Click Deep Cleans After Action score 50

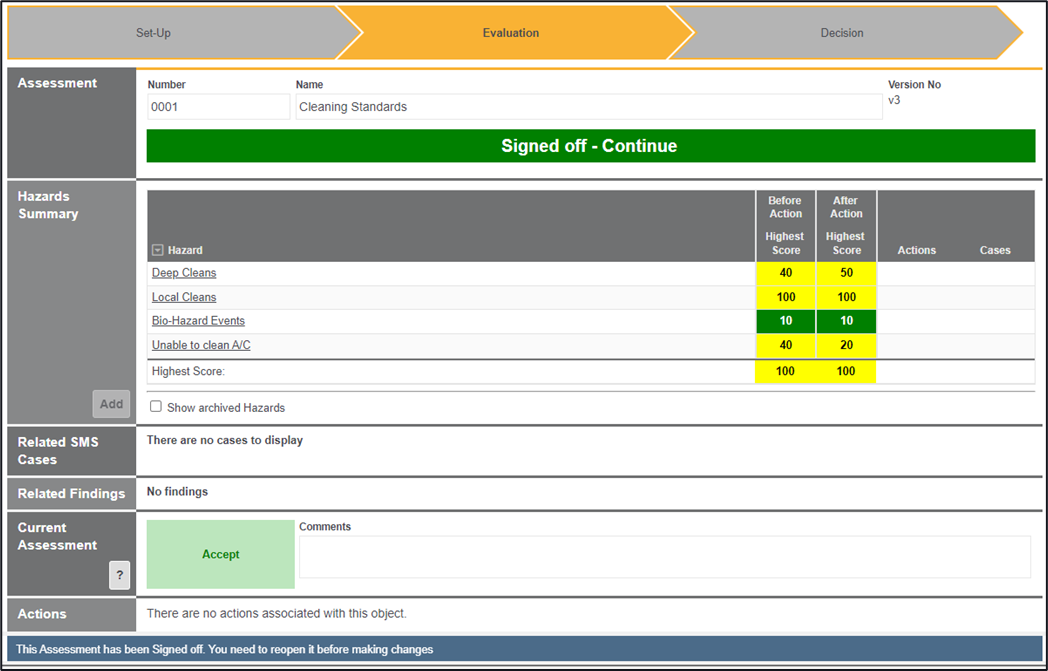point(846,273)
